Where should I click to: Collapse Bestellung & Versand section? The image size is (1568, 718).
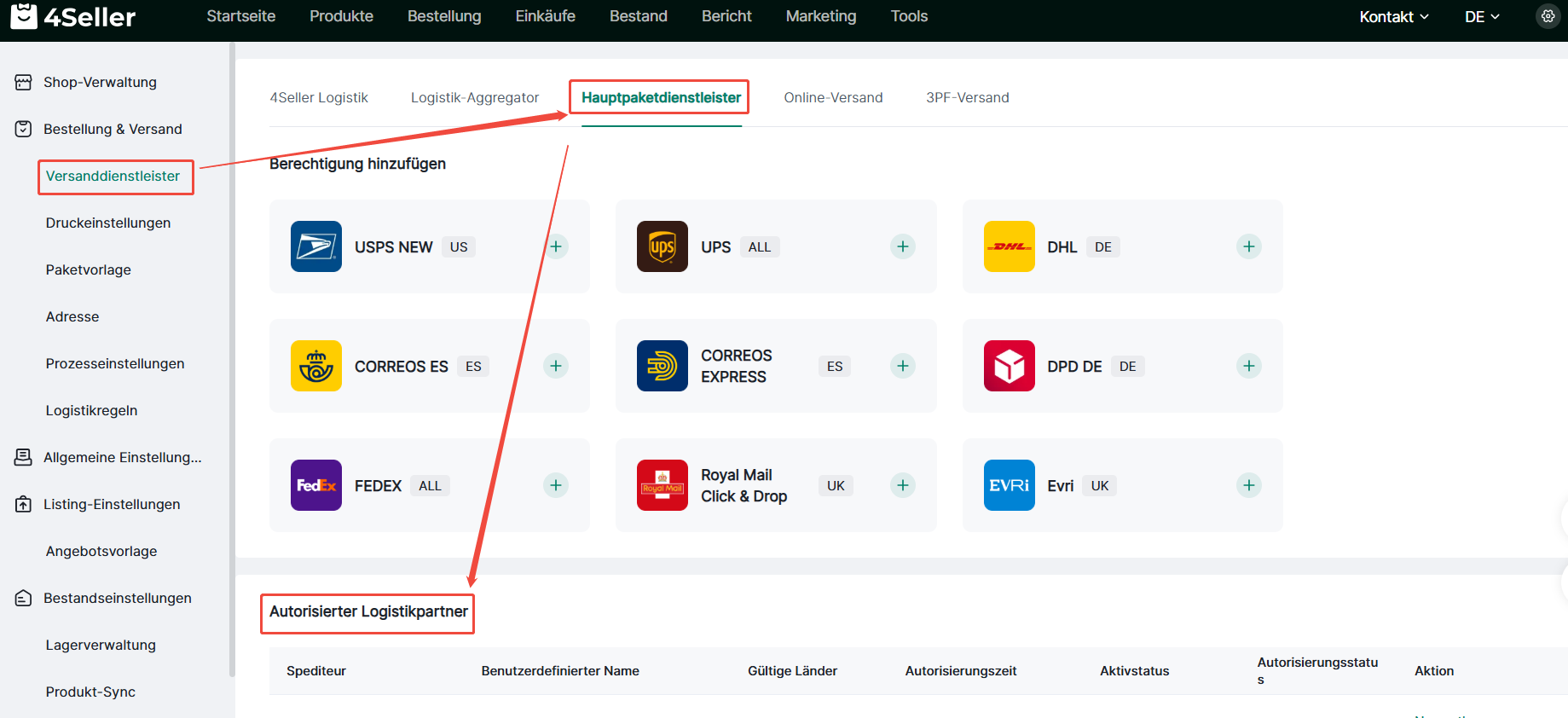click(113, 129)
